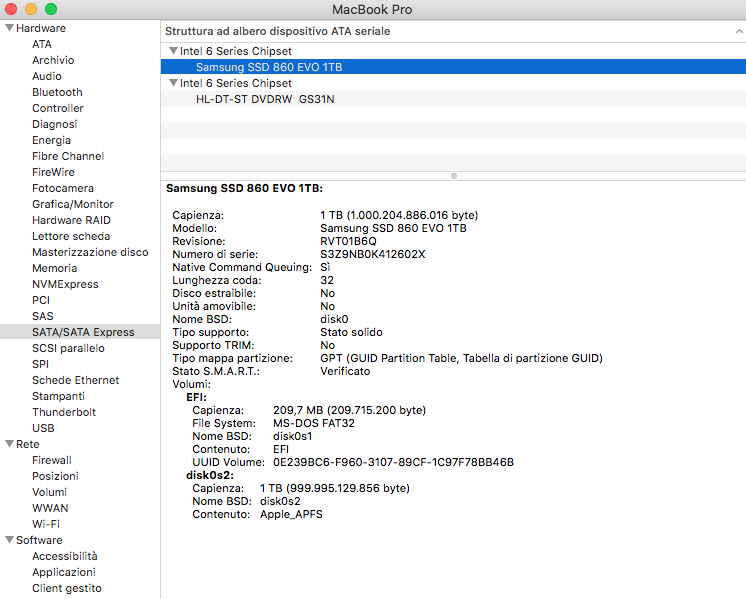746x599 pixels.
Task: Select FireWire in the sidebar
Action: [53, 172]
